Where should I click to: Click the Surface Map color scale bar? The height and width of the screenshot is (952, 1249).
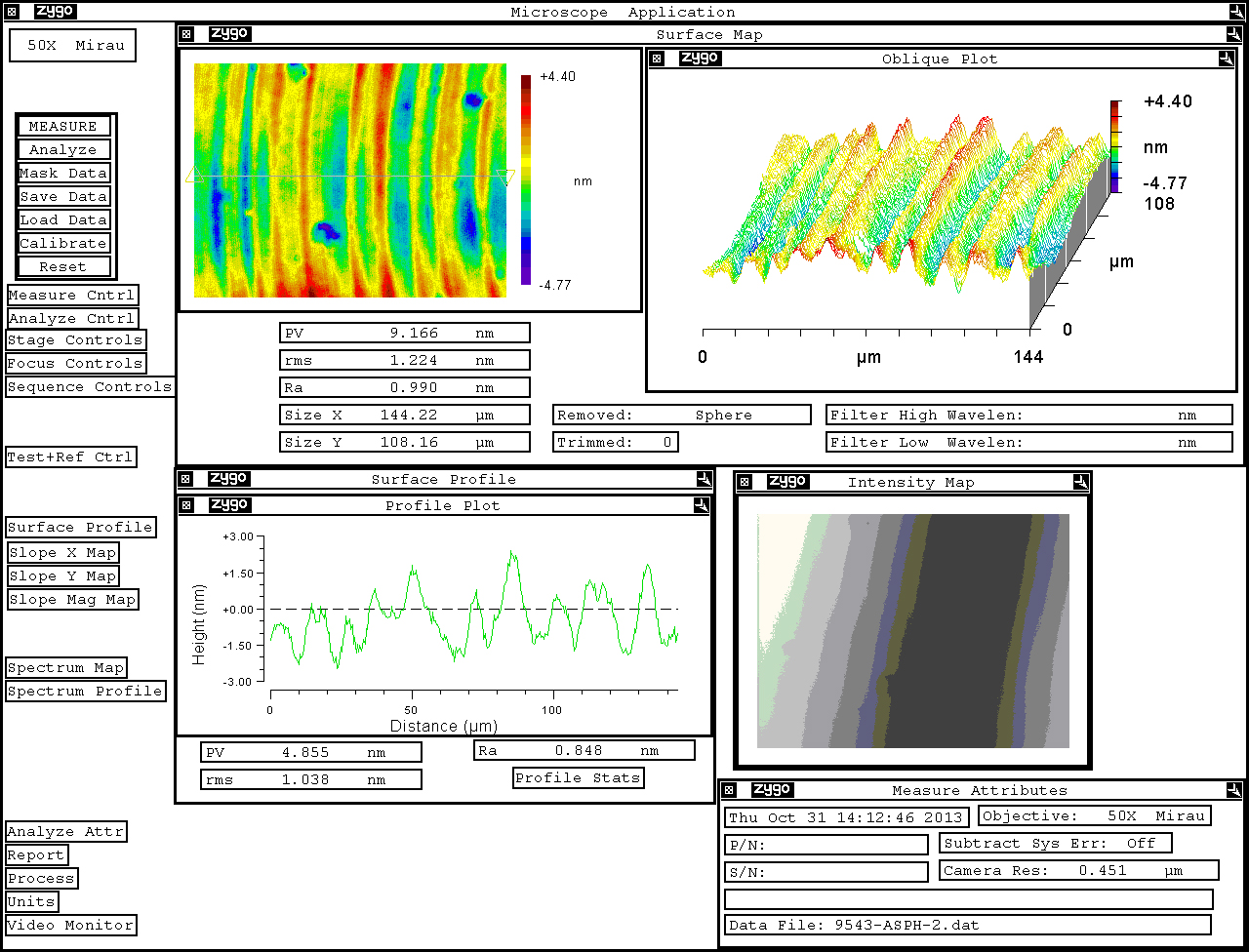click(526, 179)
